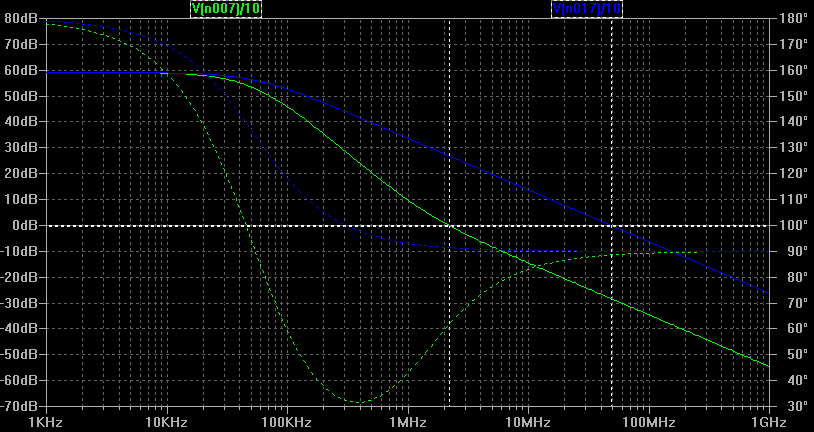Click the 180° label on phase axis
This screenshot has height=432, width=814.
click(794, 19)
